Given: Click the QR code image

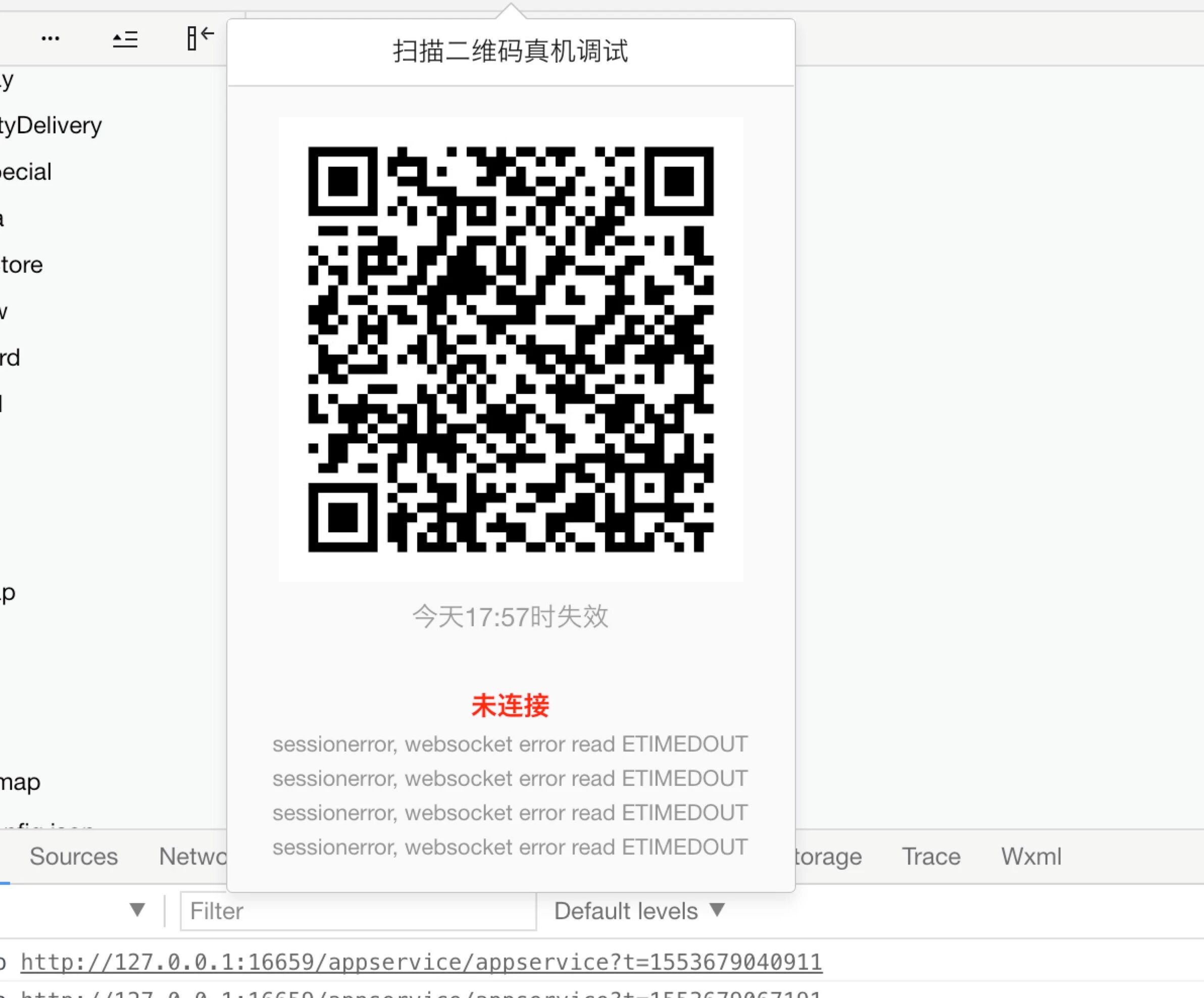Looking at the screenshot, I should 510,349.
